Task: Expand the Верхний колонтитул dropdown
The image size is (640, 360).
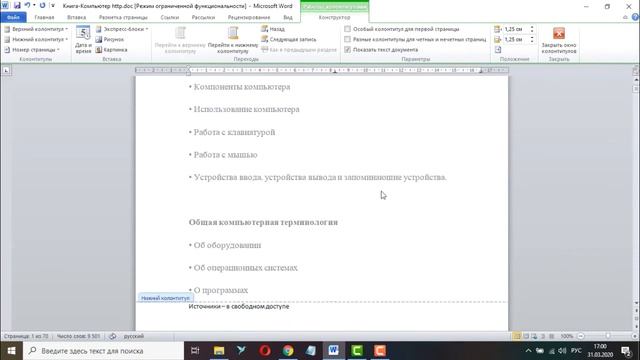Action: tap(36, 29)
